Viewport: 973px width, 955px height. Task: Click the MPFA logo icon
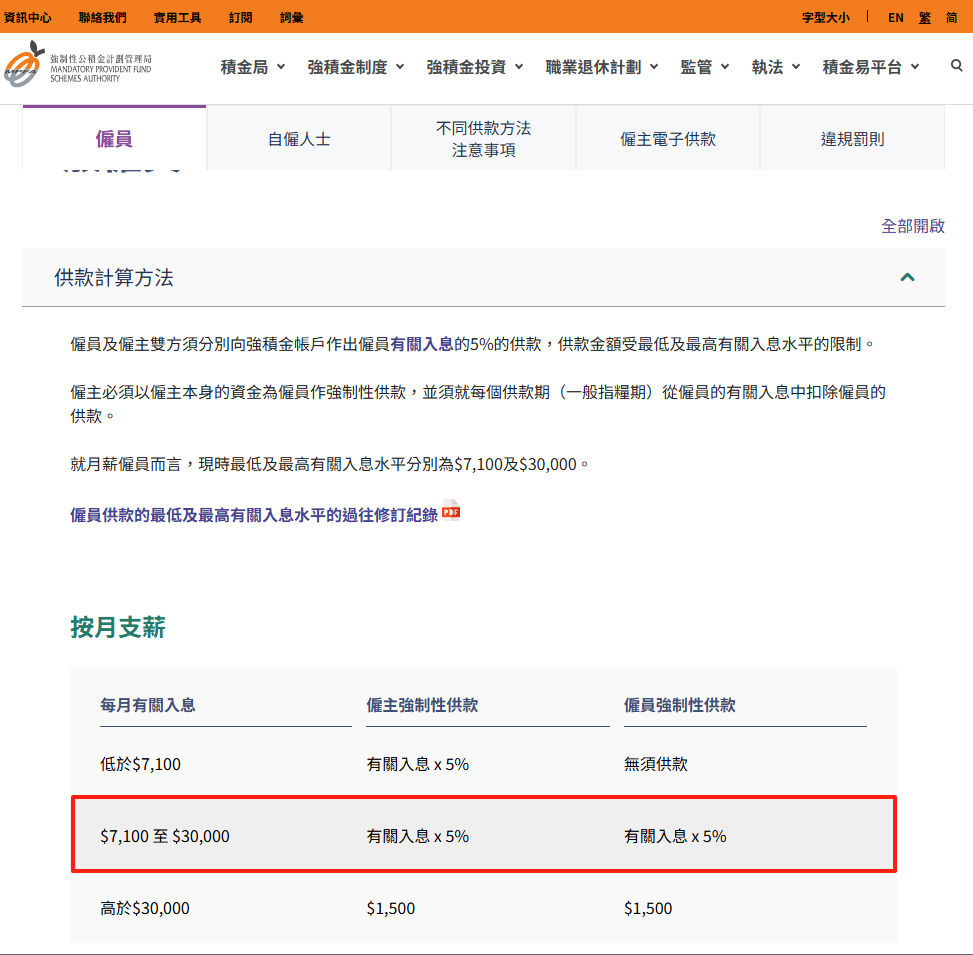tap(24, 66)
